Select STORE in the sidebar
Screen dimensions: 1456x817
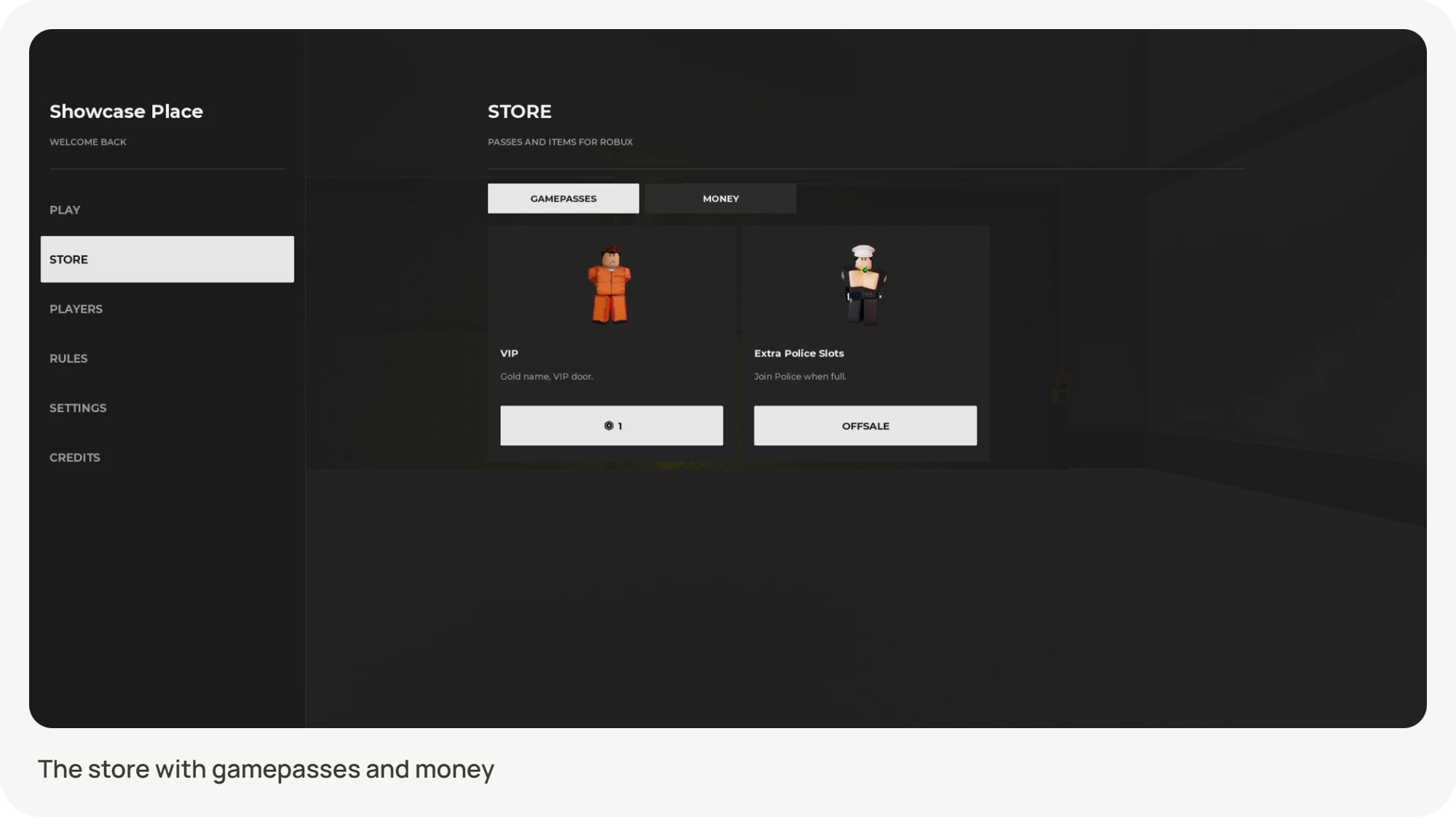coord(167,259)
